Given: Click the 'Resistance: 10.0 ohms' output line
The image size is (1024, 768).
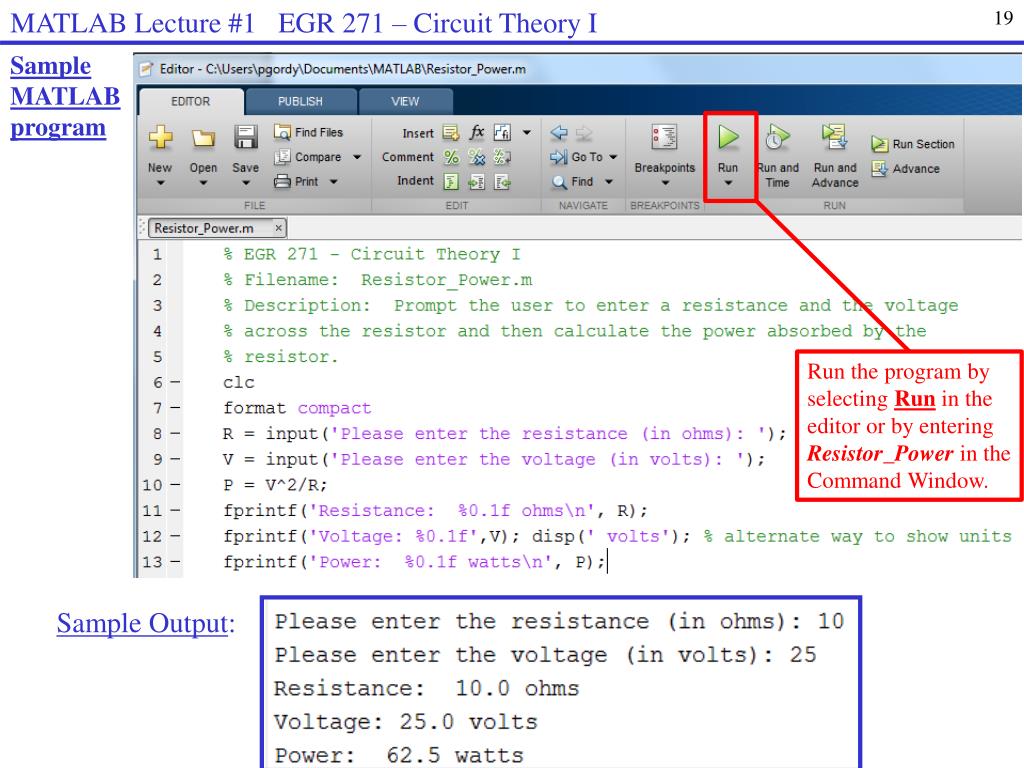Looking at the screenshot, I should click(x=426, y=688).
